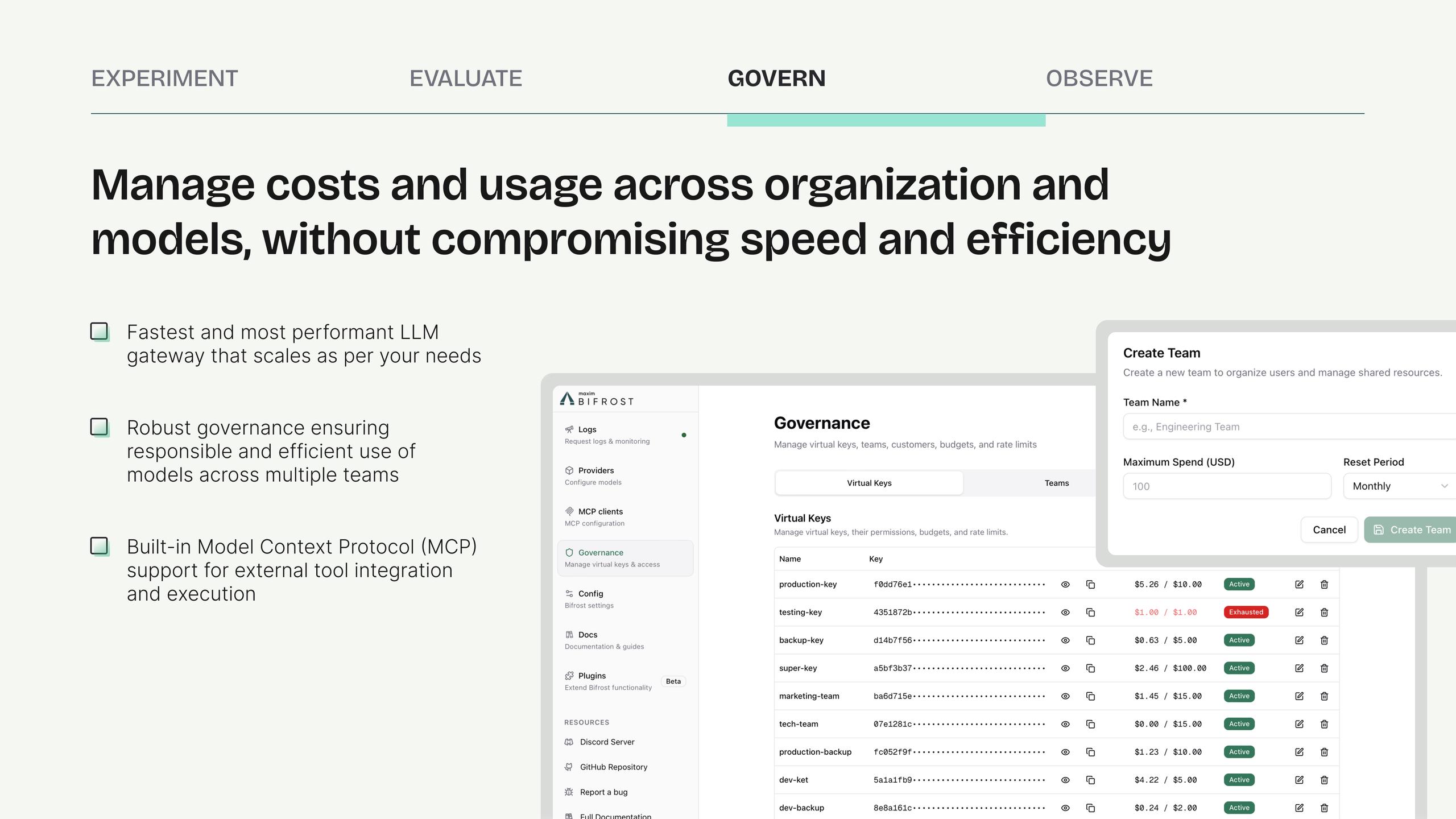Click the Bifrost logo in the sidebar

click(597, 399)
